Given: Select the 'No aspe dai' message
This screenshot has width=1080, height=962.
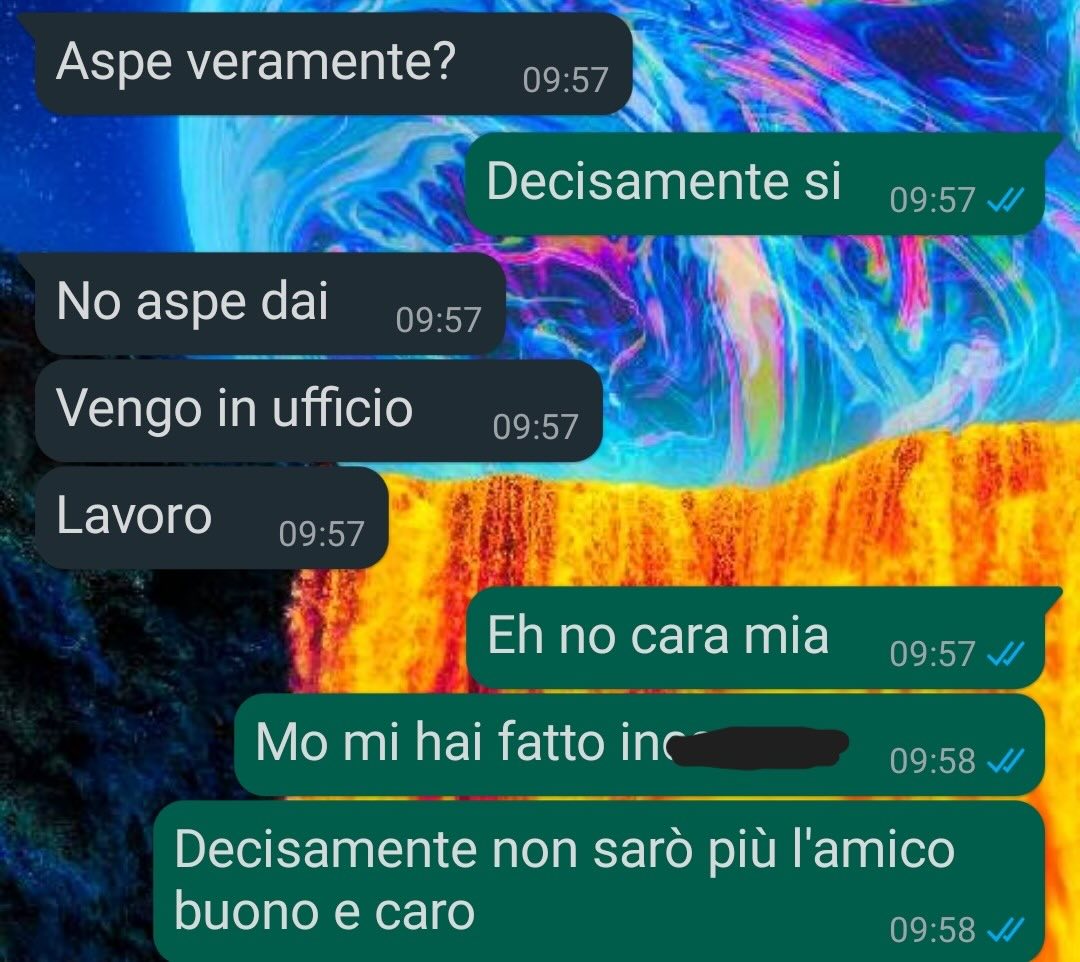Looking at the screenshot, I should click(262, 304).
